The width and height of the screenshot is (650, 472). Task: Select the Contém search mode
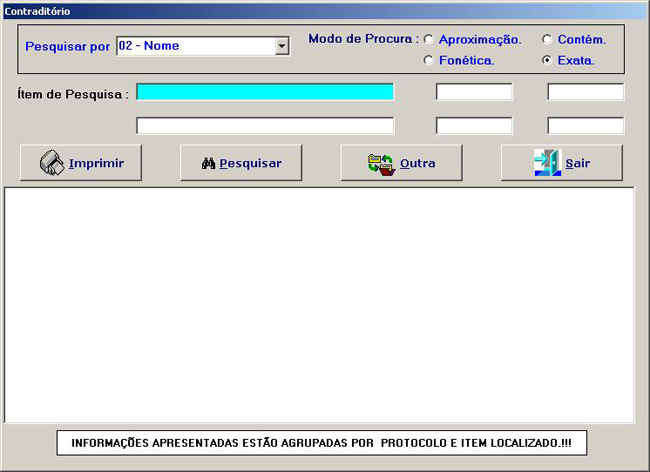[547, 39]
